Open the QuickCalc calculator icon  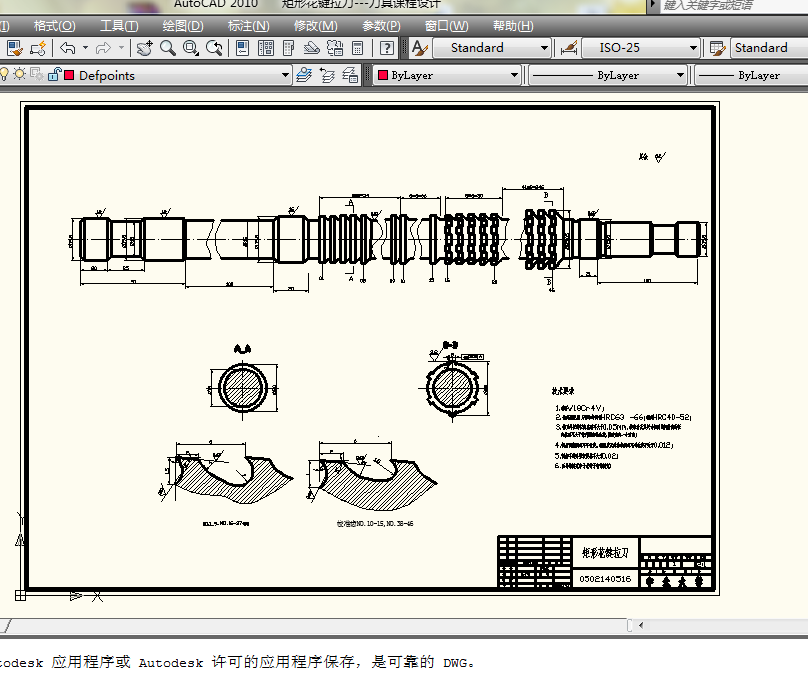tap(357, 48)
